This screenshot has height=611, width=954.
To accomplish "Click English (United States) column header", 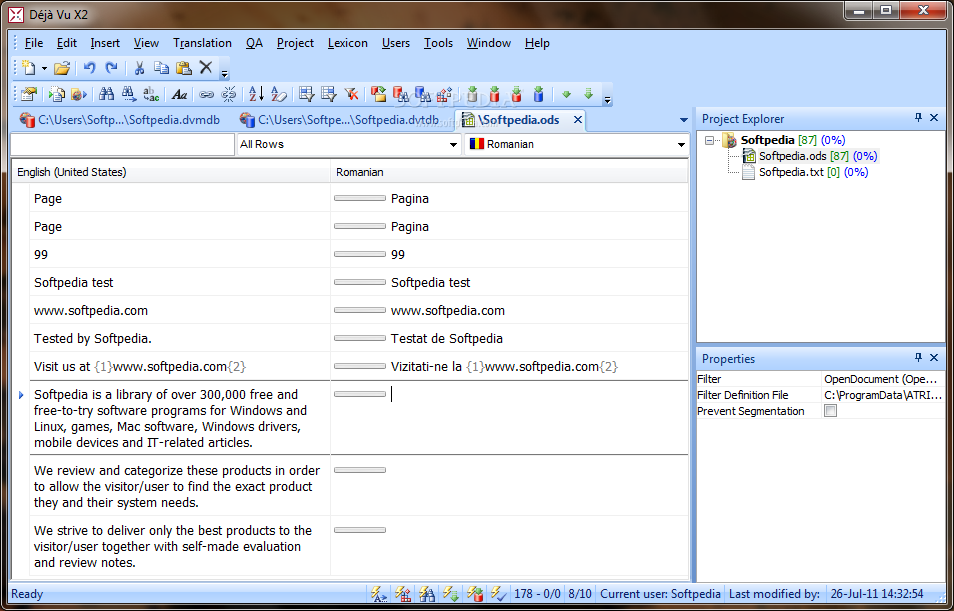I will click(171, 172).
